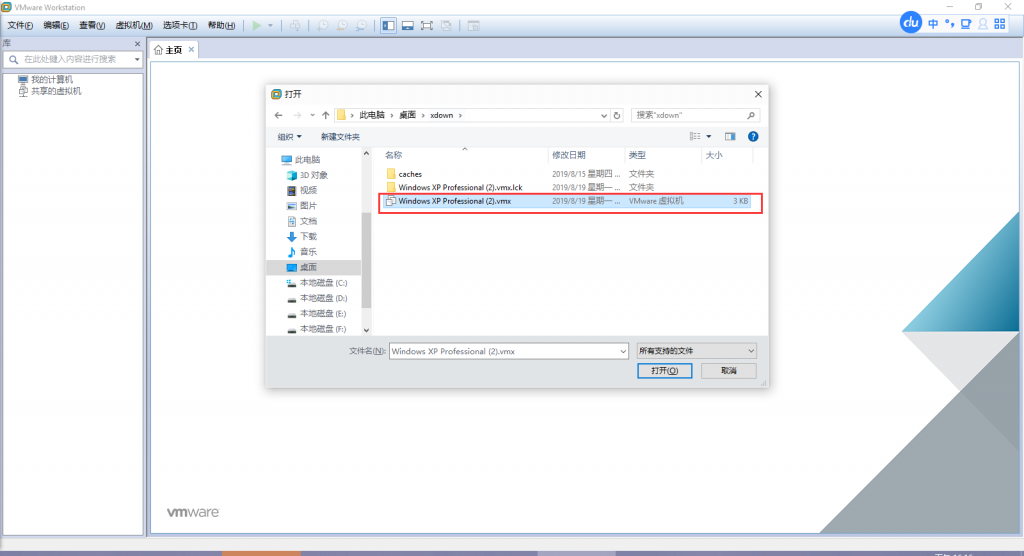The width and height of the screenshot is (1024, 556).
Task: Click the IME toolbox grid icon
Action: click(1000, 24)
